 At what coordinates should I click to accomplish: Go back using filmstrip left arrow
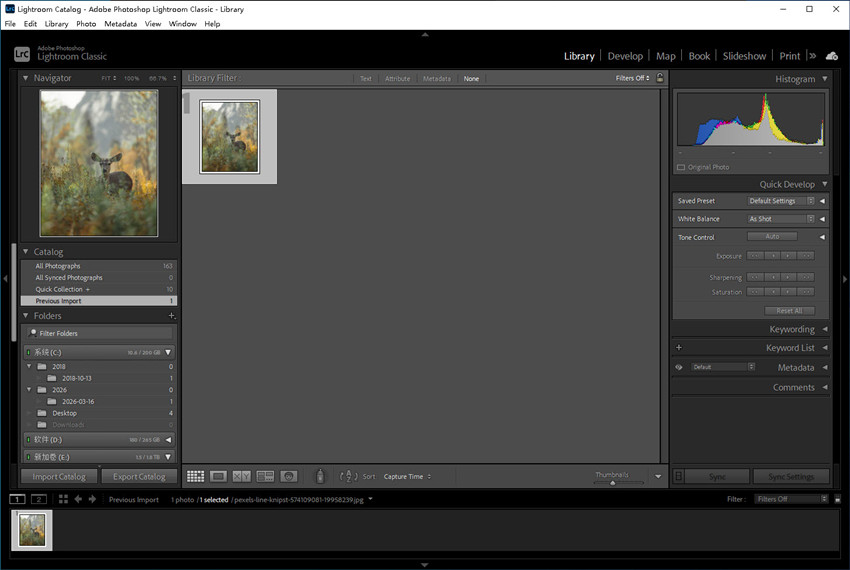click(x=78, y=499)
